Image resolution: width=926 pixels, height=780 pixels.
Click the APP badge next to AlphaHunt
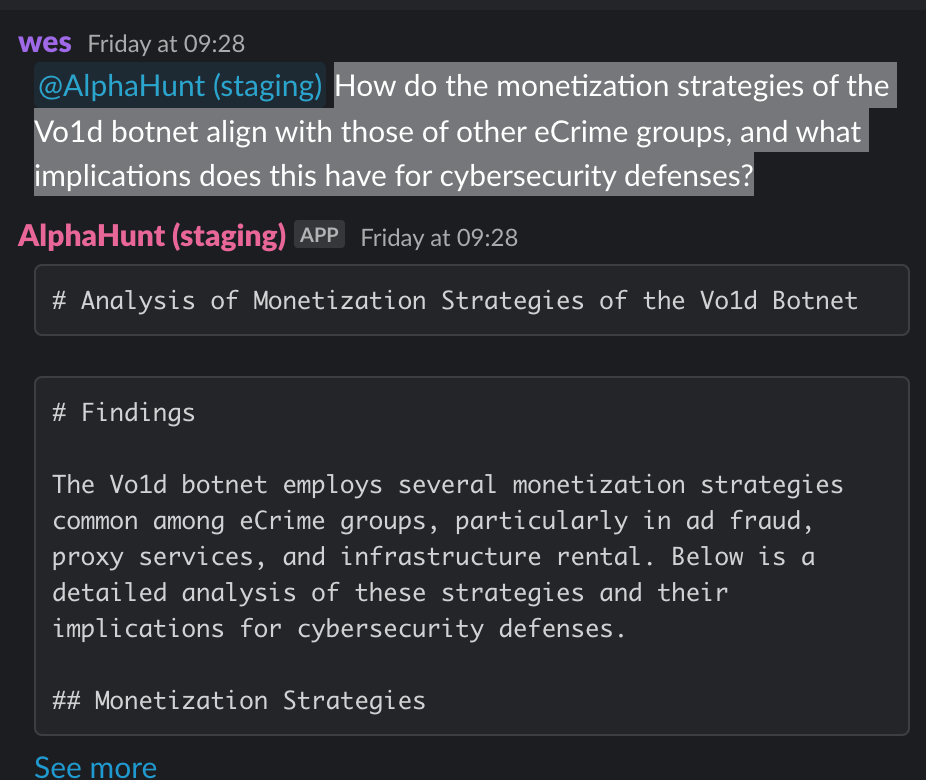(319, 234)
